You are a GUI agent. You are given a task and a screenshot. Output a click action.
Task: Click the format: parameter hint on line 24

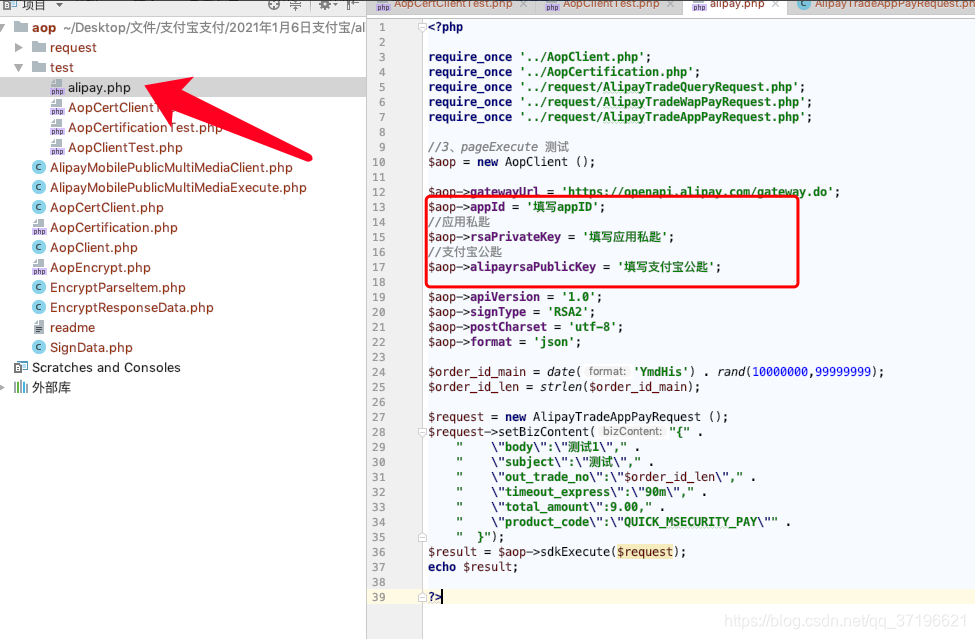608,372
